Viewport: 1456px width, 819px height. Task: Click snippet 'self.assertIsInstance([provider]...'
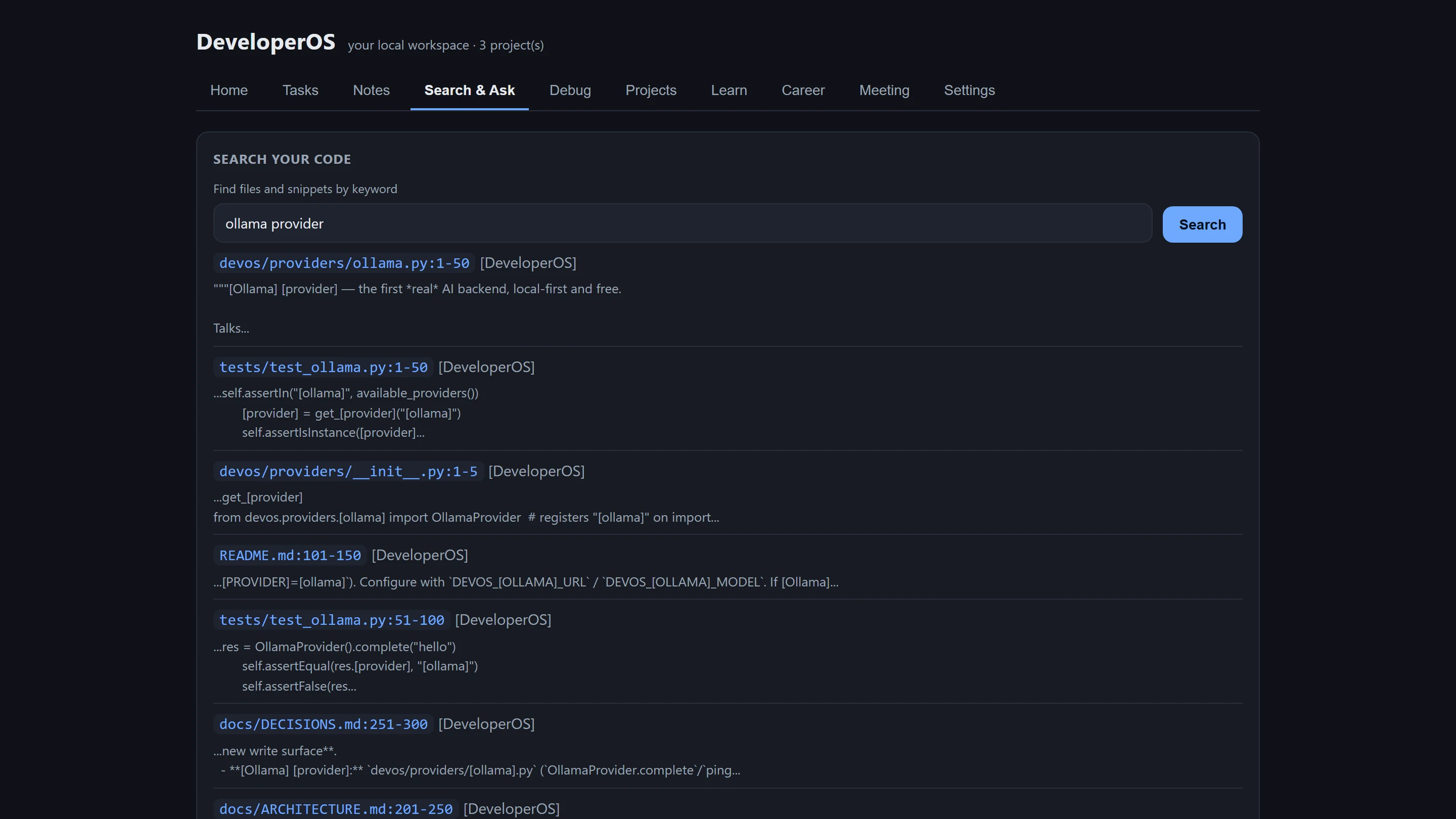tap(334, 432)
